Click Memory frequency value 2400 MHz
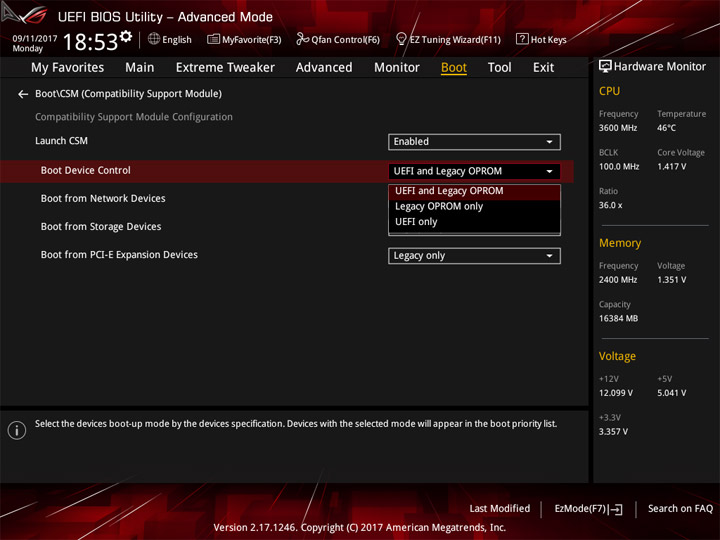Viewport: 720px width, 540px height. point(618,280)
